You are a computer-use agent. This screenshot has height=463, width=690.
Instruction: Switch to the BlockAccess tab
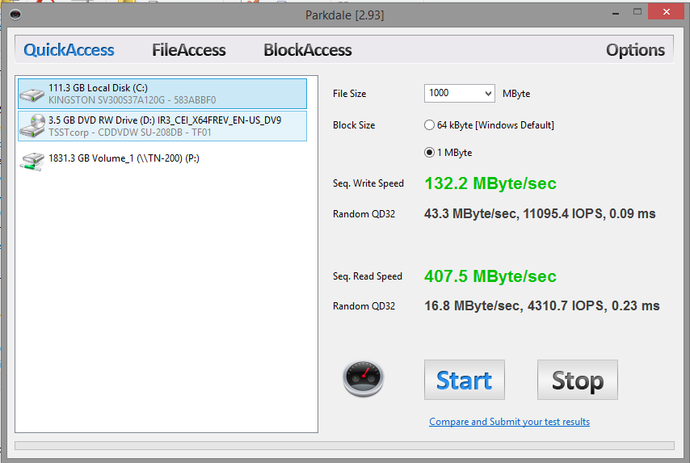[307, 50]
